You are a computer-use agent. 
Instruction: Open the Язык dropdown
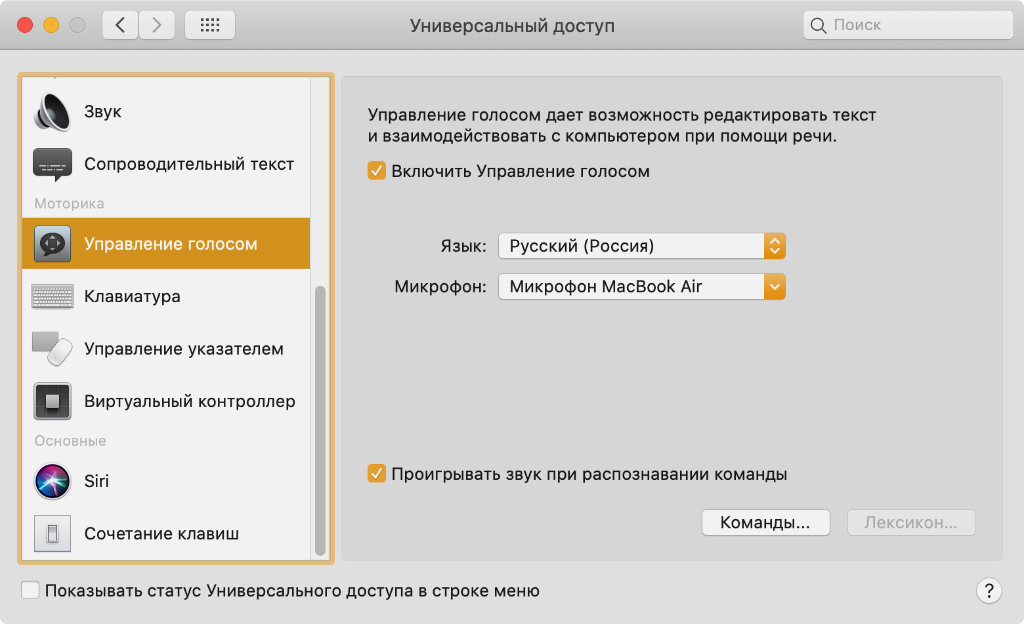tap(641, 246)
